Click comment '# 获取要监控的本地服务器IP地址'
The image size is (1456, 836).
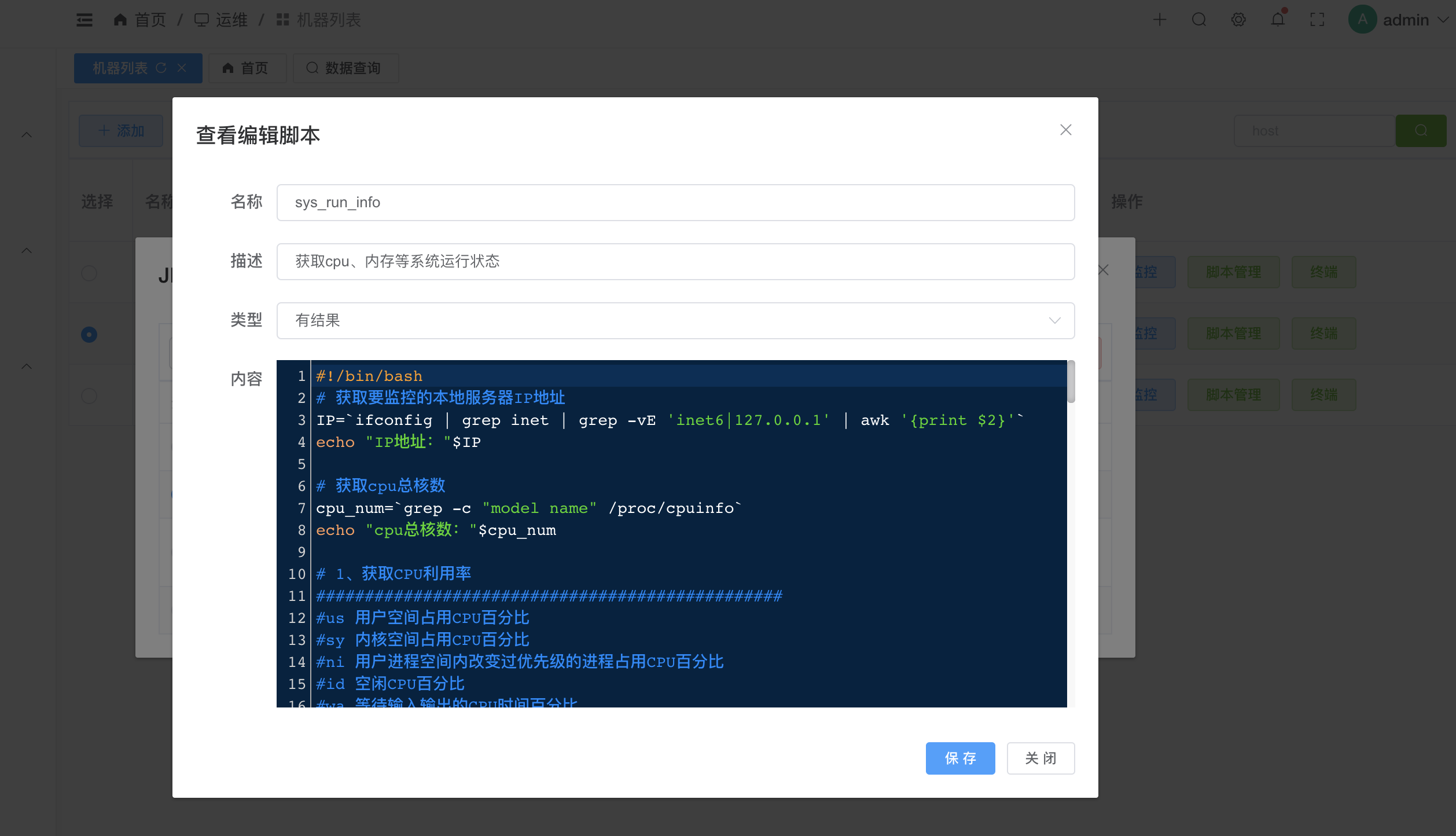tap(440, 398)
